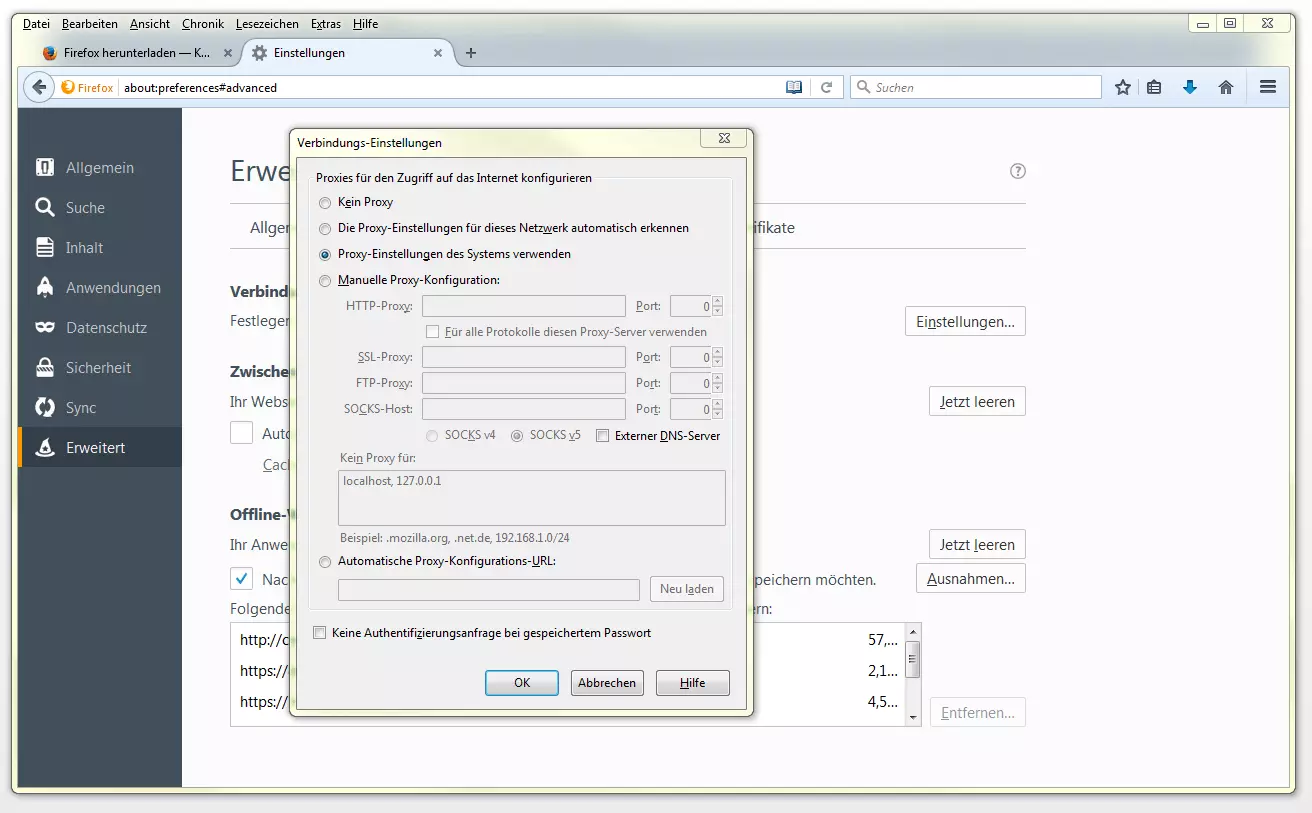Select Manuelle Proxy-Konfiguration option
Image resolution: width=1312 pixels, height=813 pixels.
pyautogui.click(x=325, y=281)
